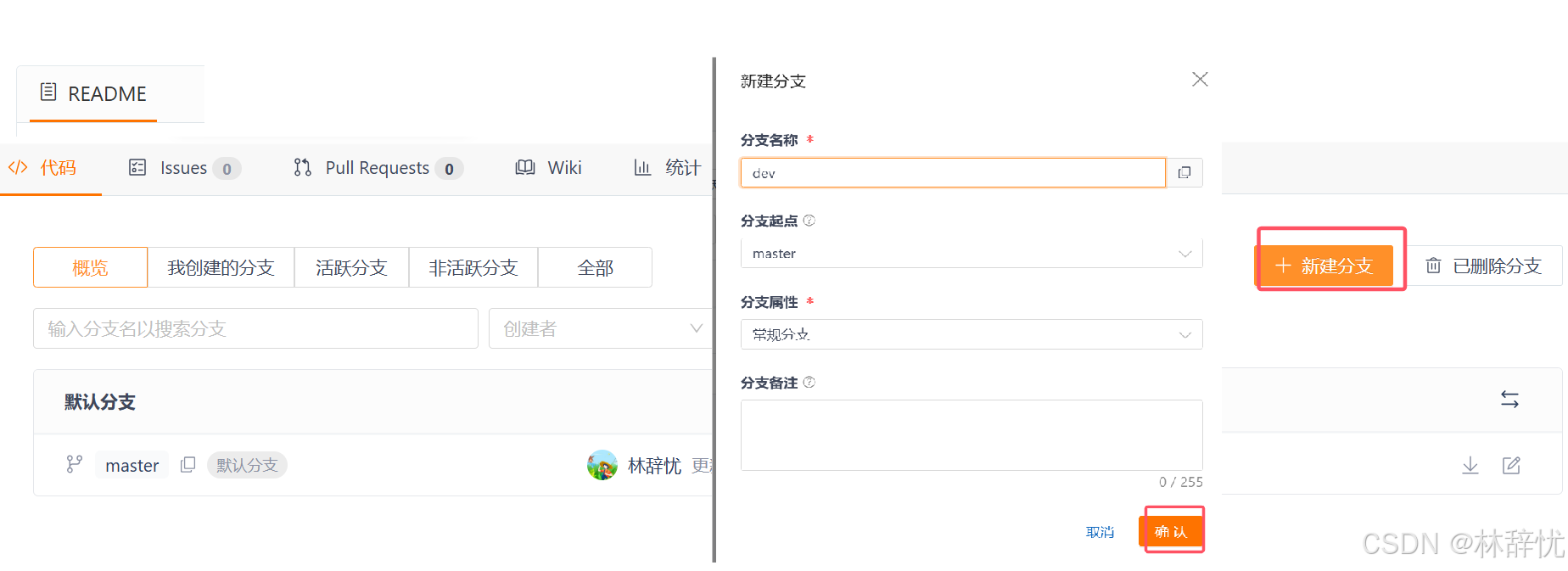Open the Pull Requests tab
This screenshot has width=1568, height=571.
(378, 168)
